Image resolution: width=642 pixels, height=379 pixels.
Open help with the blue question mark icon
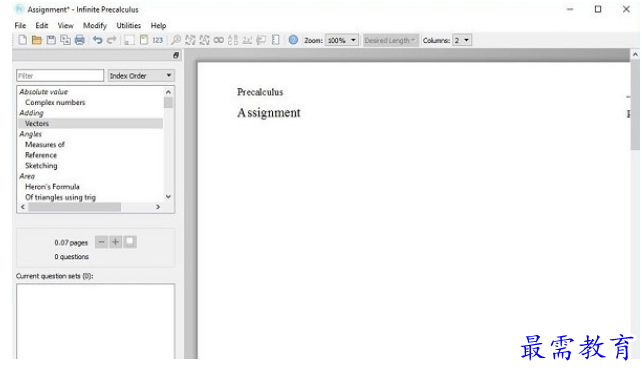point(293,40)
